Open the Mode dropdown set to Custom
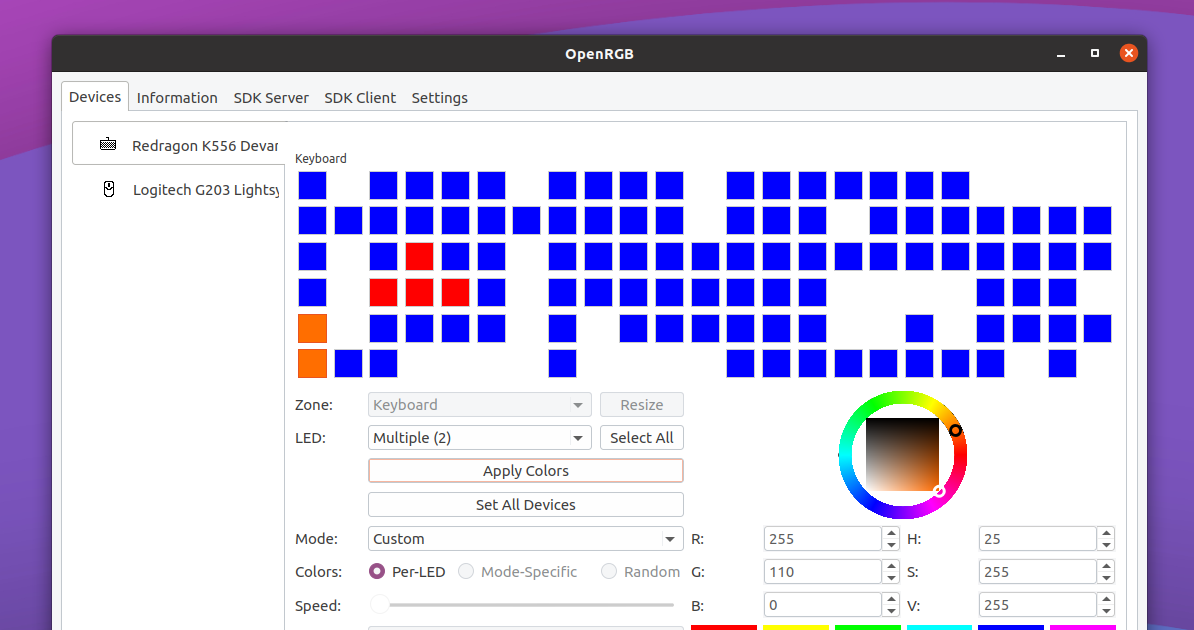 [525, 539]
